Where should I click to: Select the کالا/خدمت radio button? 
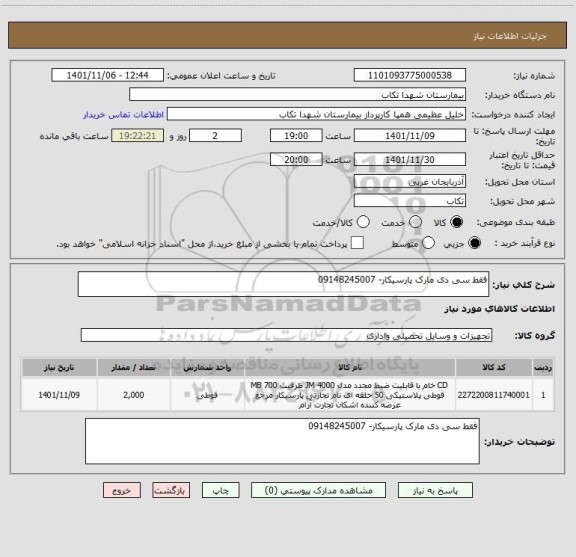click(363, 222)
